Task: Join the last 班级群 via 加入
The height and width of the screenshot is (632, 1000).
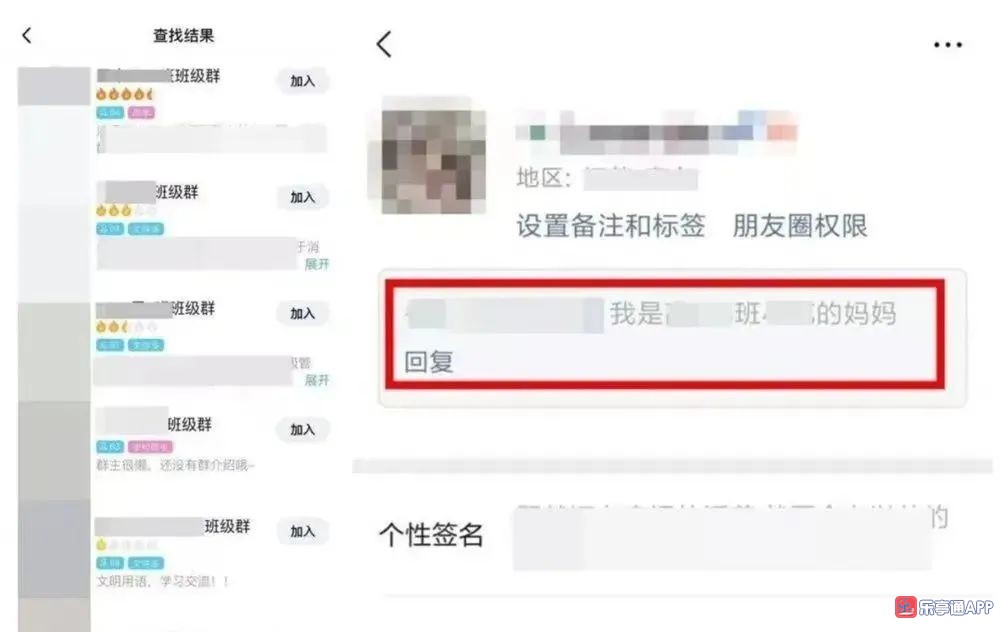Action: [x=302, y=531]
